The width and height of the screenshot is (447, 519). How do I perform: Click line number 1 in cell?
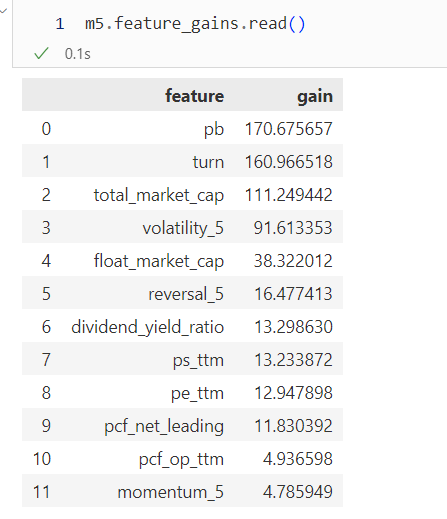pyautogui.click(x=60, y=24)
